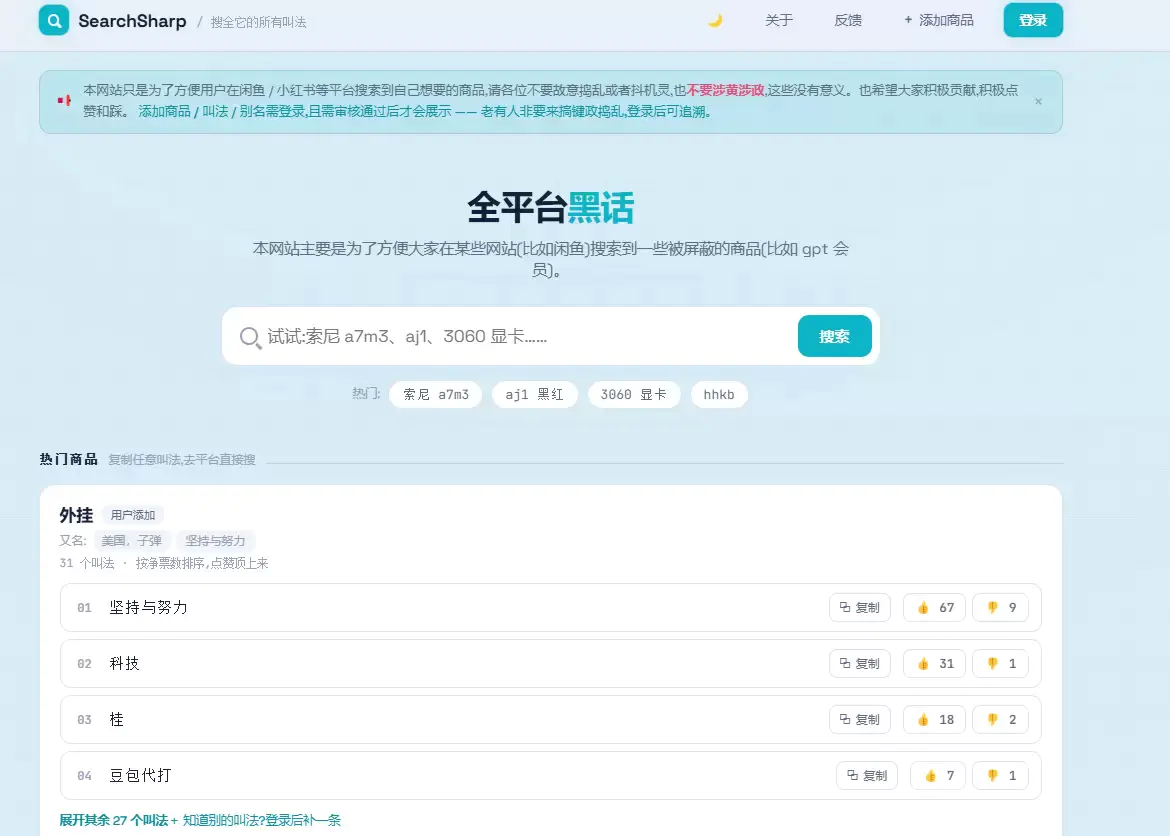1170x836 pixels.
Task: Dismiss the notice banner with the × icon
Action: (1038, 102)
